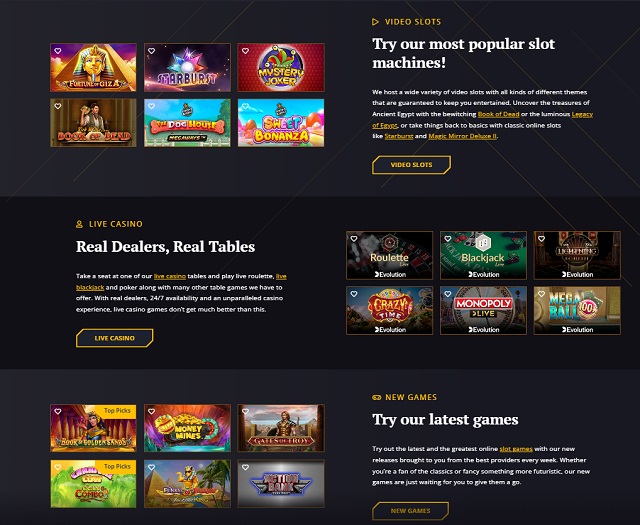Follow the Book of Dead text link
The image size is (640, 525).
click(498, 114)
